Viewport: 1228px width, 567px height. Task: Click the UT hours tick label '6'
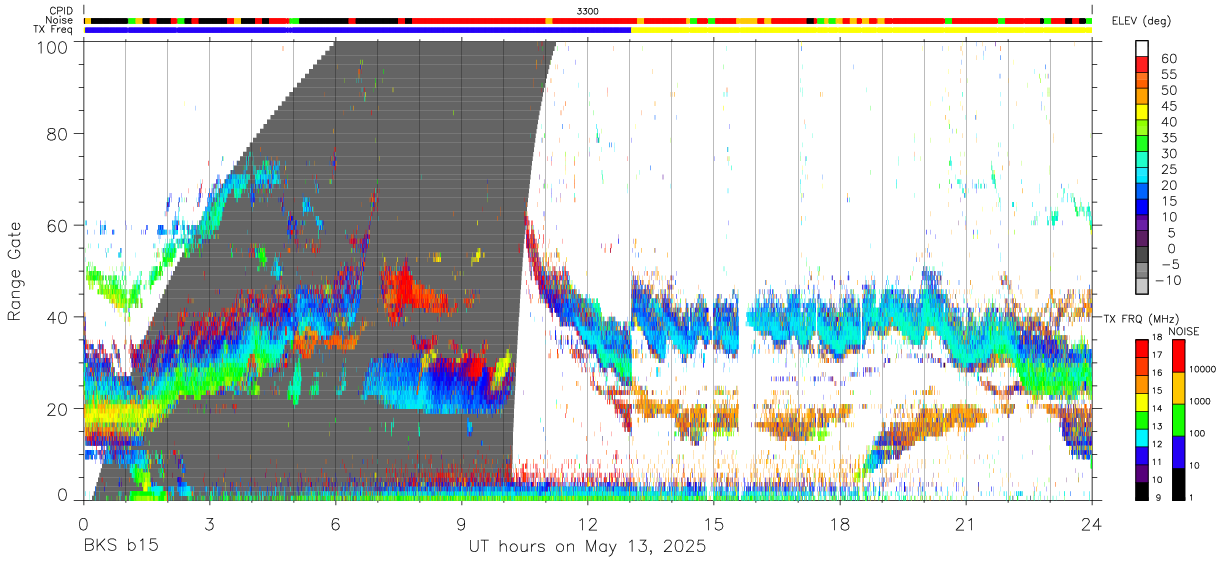coord(336,524)
